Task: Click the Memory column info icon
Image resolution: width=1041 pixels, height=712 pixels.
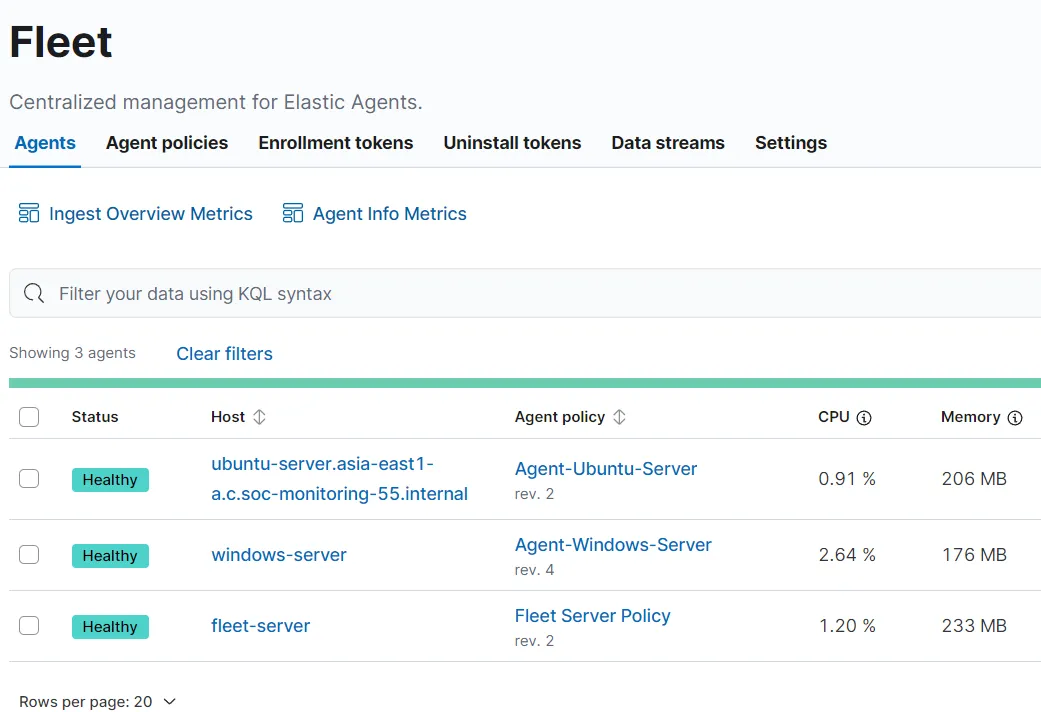Action: point(1017,417)
